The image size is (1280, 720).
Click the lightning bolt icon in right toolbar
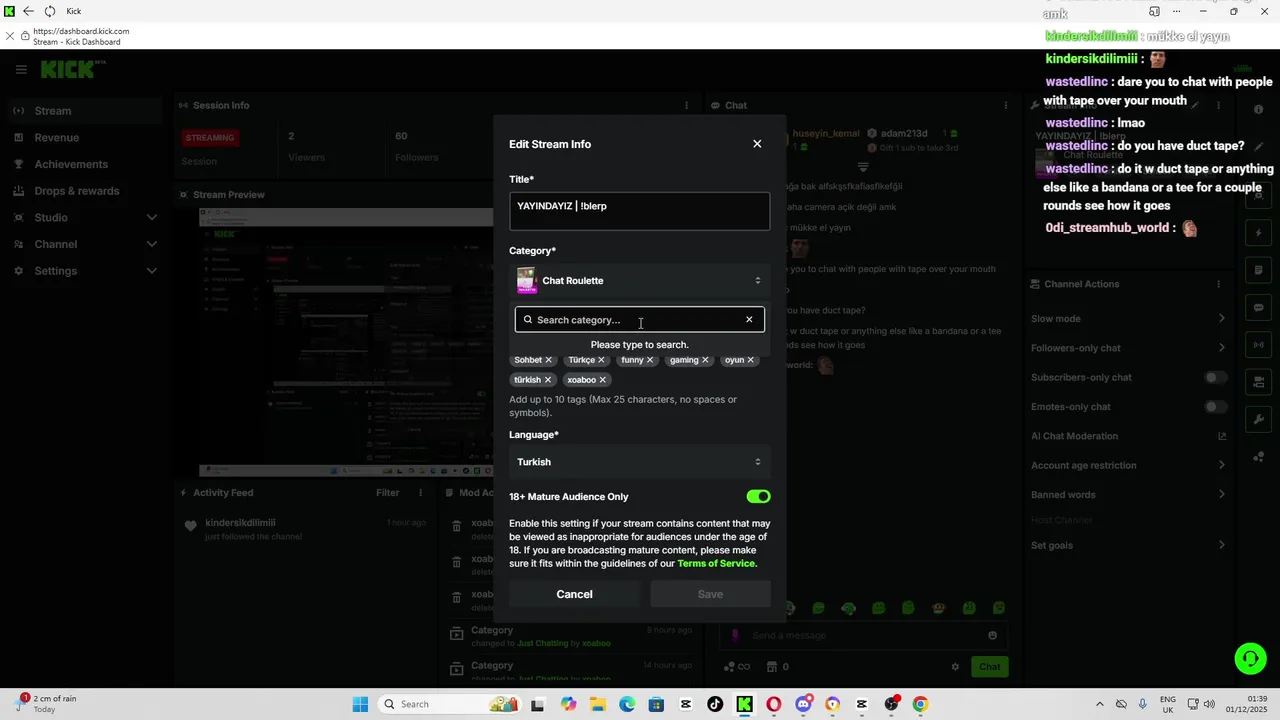(x=1259, y=233)
